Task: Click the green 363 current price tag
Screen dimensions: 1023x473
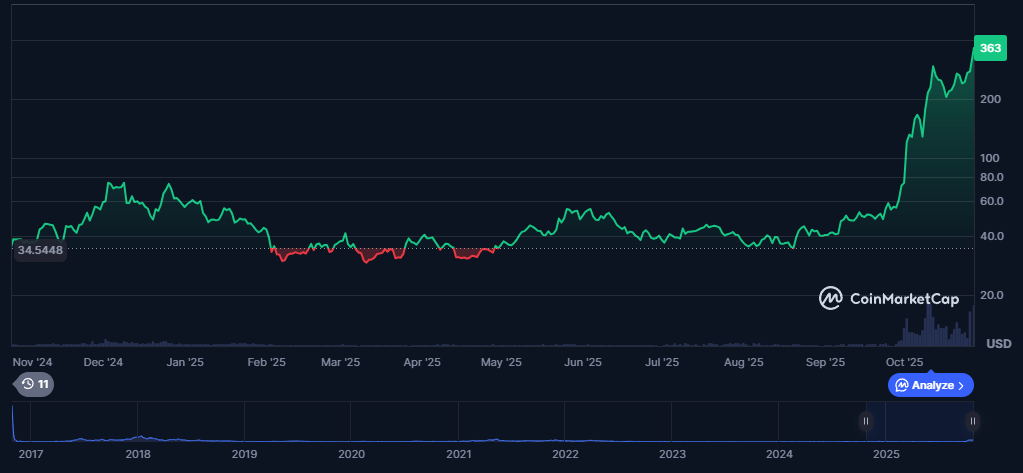Action: click(990, 48)
